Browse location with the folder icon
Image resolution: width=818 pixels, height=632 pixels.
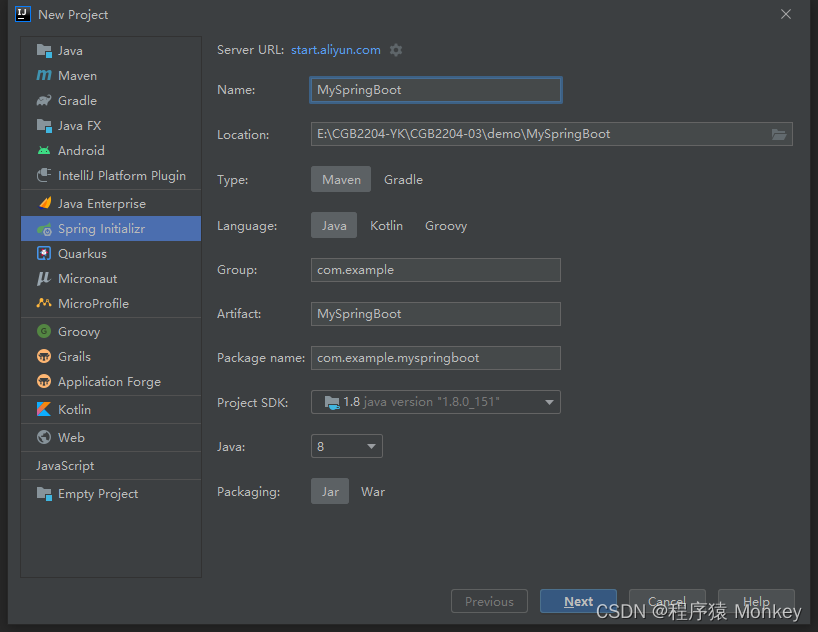[x=779, y=134]
